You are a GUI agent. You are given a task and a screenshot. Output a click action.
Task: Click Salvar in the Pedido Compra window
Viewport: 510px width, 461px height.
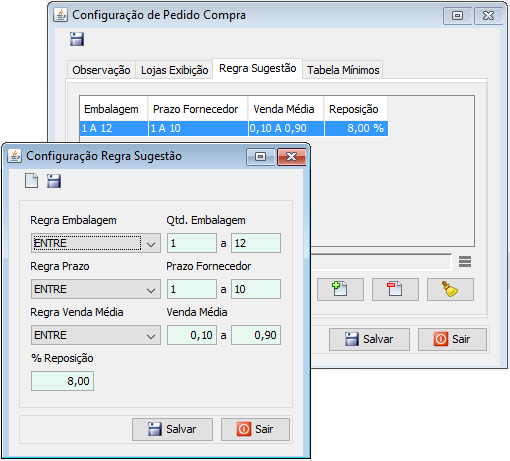pyautogui.click(x=369, y=339)
